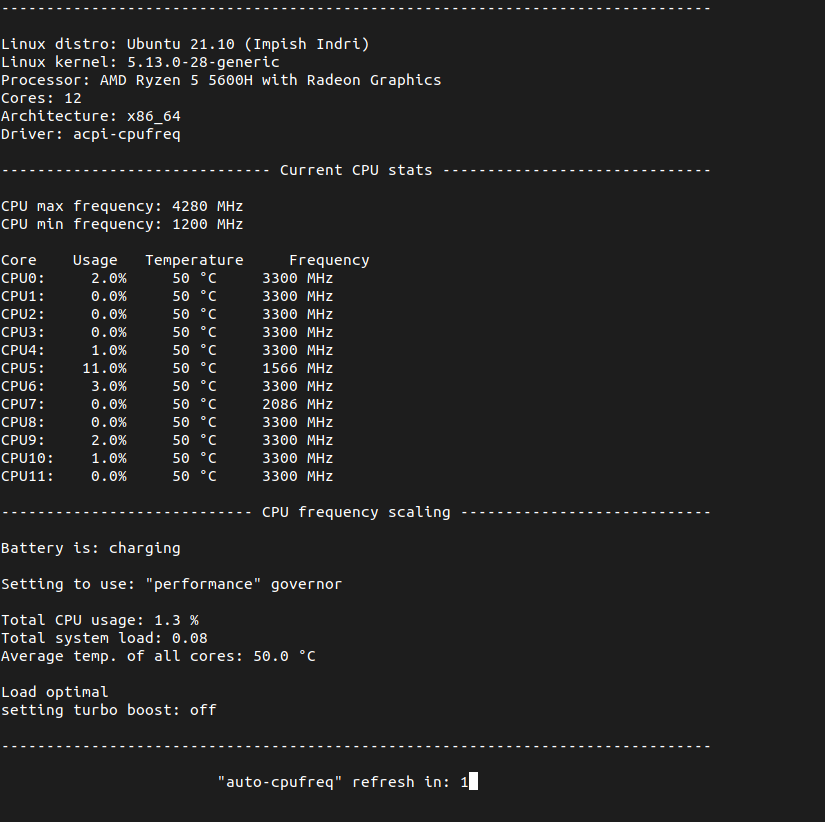Click the CPU min frequency 1200 MHz line
The width and height of the screenshot is (825, 822).
point(122,224)
